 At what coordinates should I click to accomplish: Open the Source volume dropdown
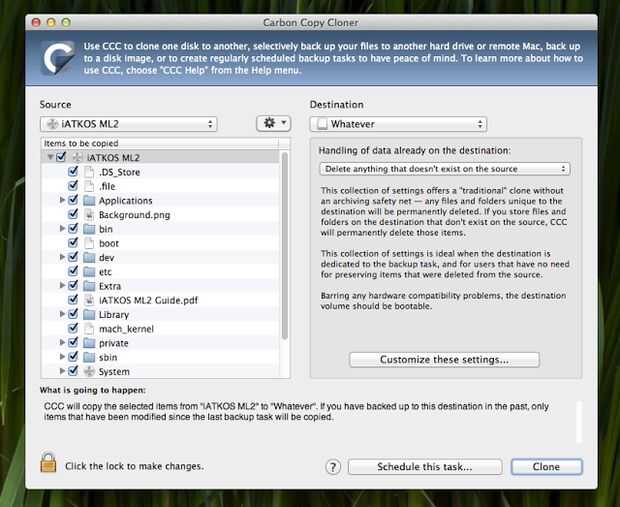[x=129, y=124]
